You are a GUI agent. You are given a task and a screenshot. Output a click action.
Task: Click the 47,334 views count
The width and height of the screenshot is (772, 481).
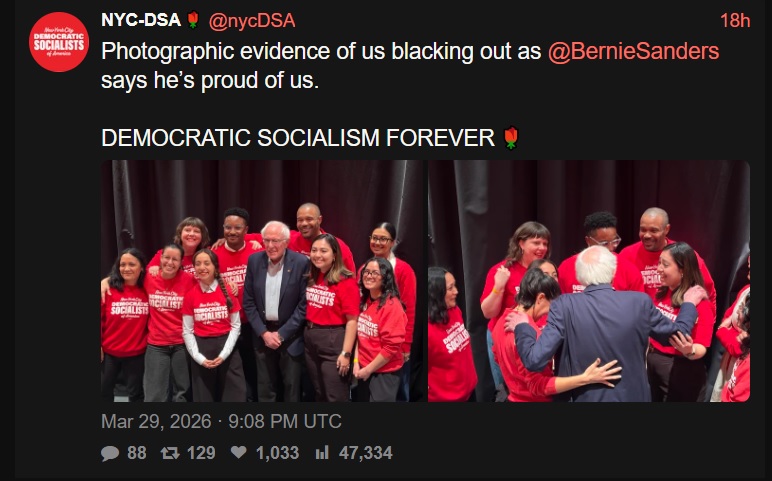365,453
